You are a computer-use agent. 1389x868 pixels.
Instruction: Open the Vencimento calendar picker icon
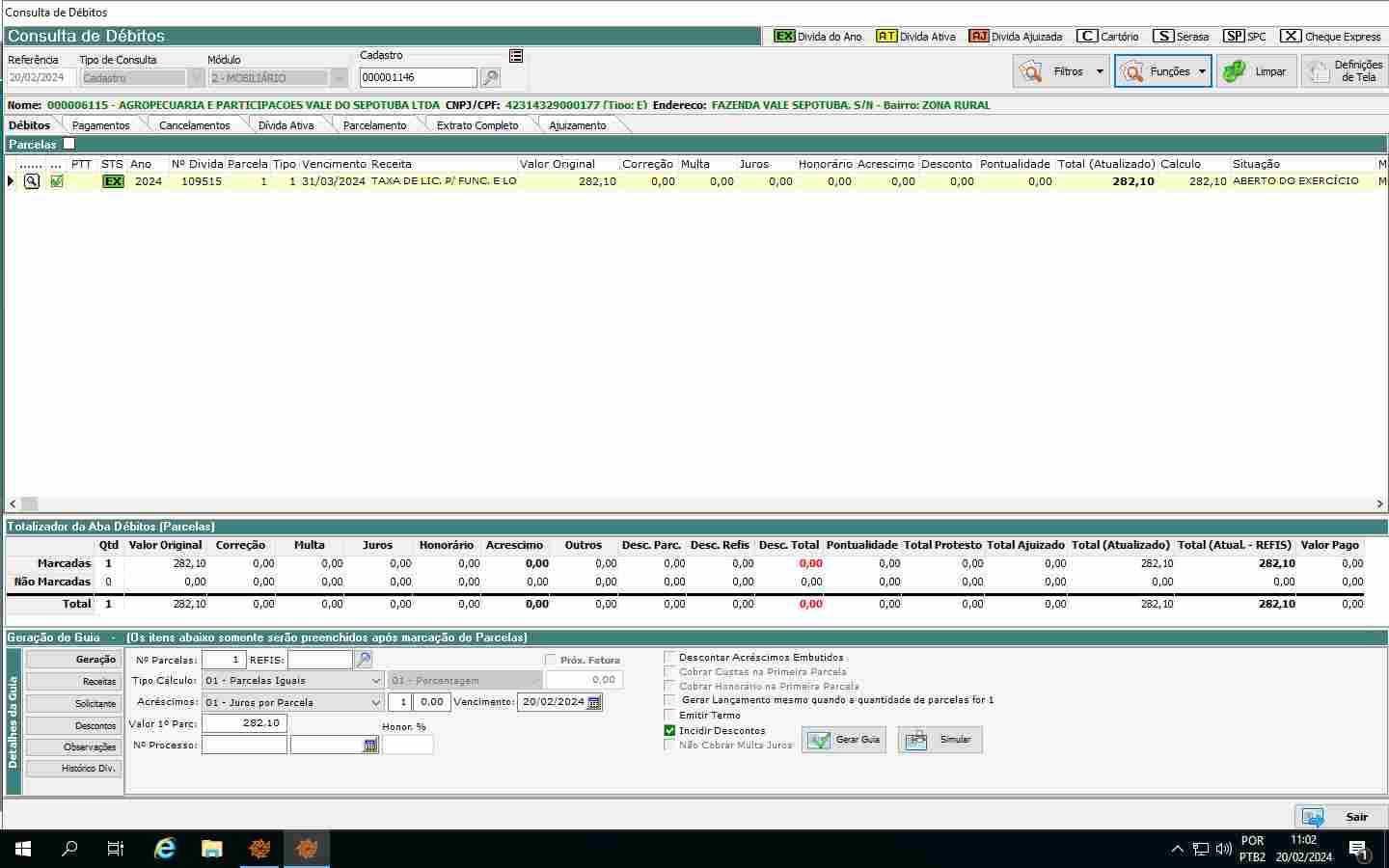[594, 702]
